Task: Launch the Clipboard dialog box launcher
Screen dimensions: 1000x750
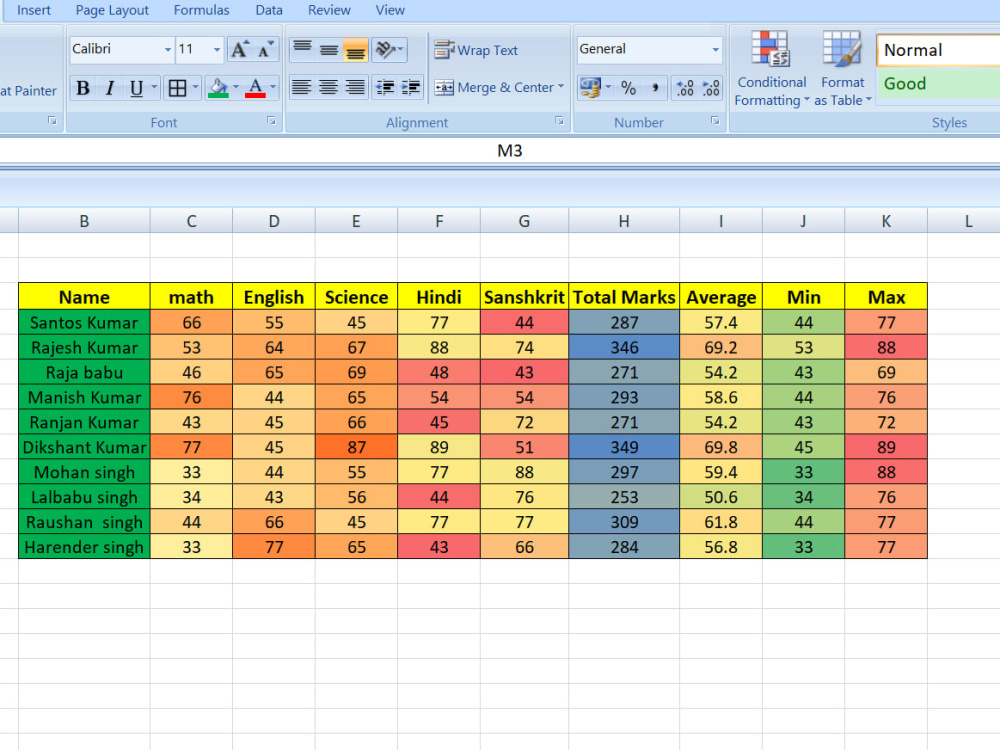Action: [x=52, y=121]
